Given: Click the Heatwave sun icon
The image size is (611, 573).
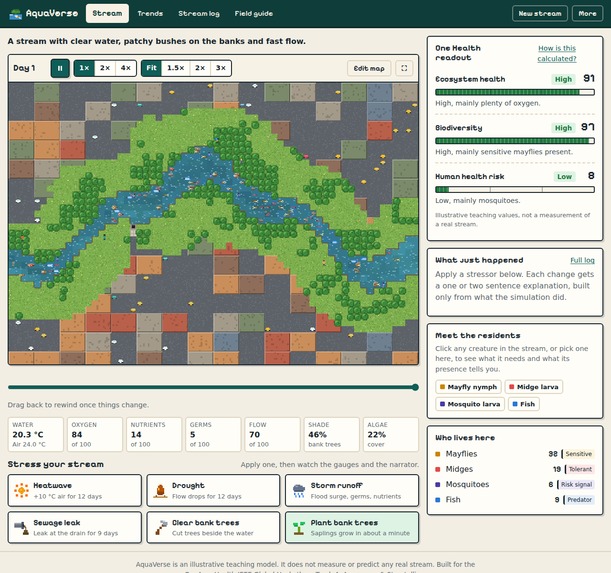Looking at the screenshot, I should click(x=21, y=490).
